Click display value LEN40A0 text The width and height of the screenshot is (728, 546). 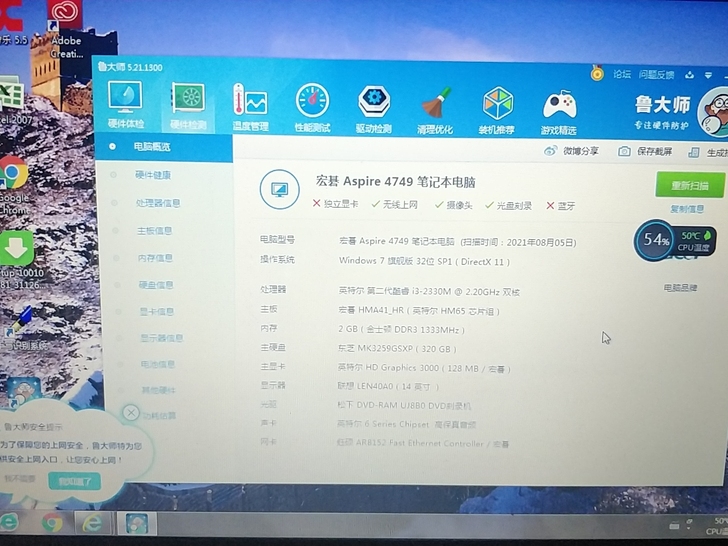(388, 386)
